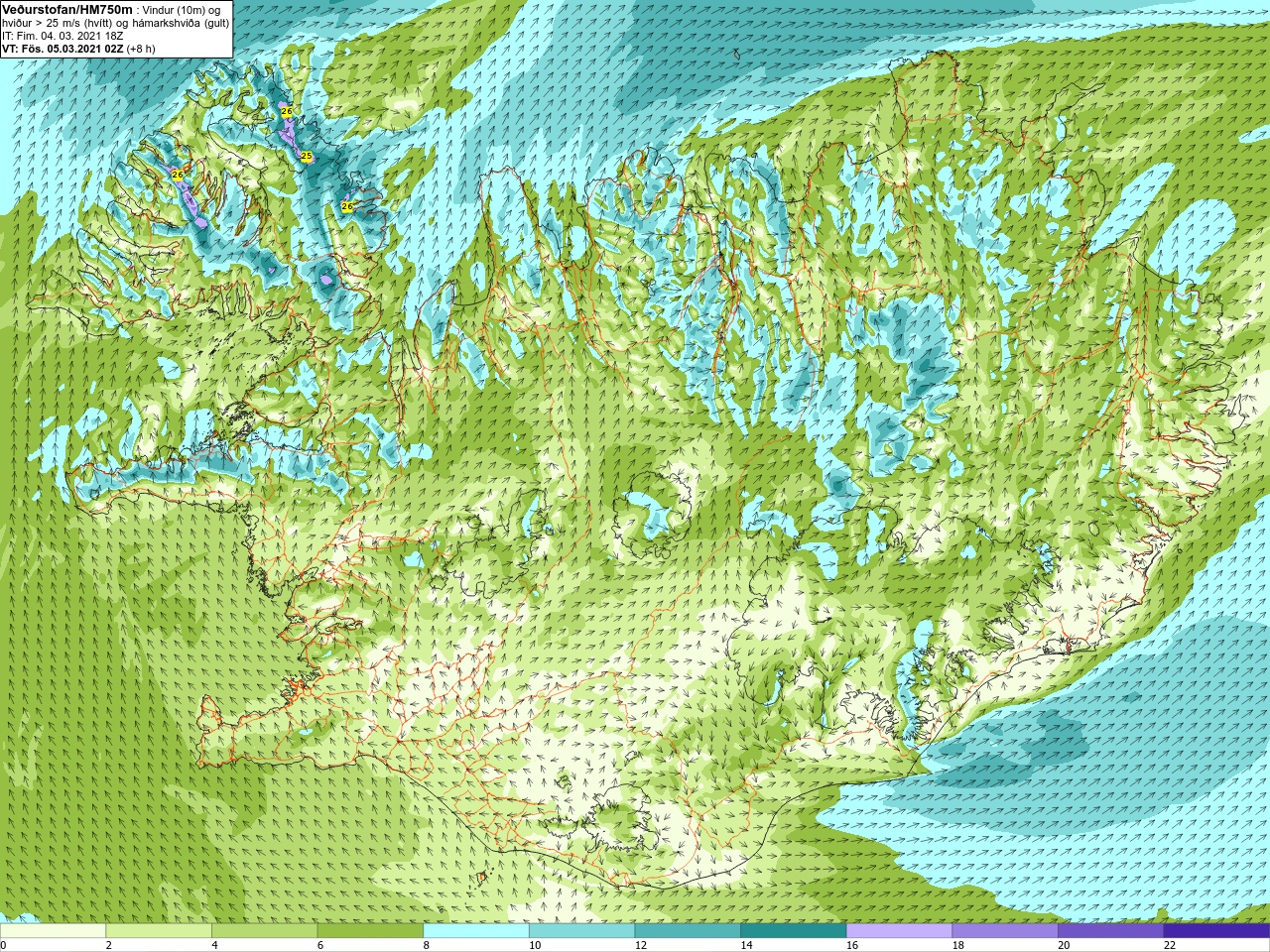The image size is (1270, 952).
Task: Click the legend scale number '12'
Action: tap(641, 945)
